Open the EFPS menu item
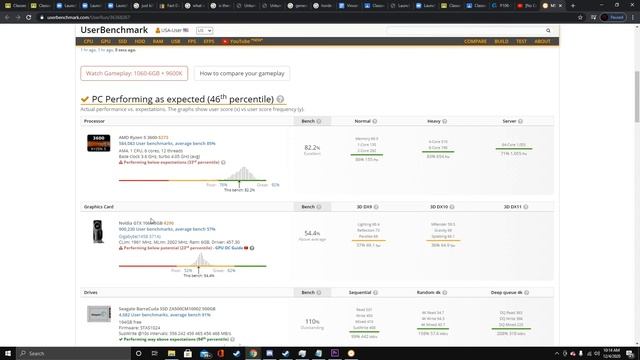 click(209, 42)
